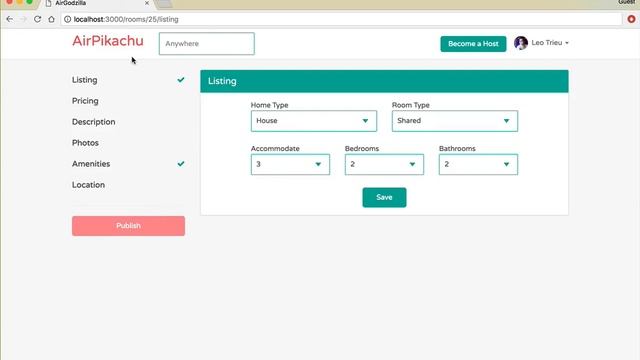Viewport: 640px width, 360px height.
Task: Click the browser forward arrow
Action: 23,19
